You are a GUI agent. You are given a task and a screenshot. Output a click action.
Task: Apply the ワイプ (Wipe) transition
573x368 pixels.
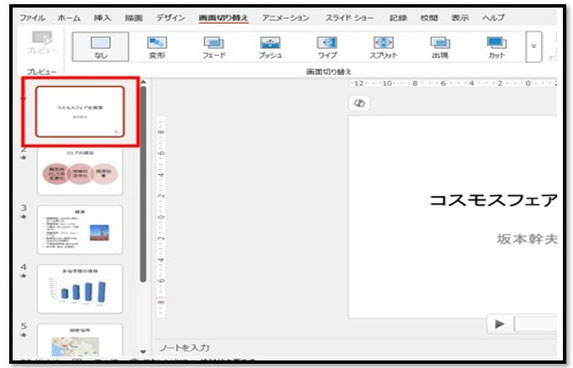click(327, 47)
